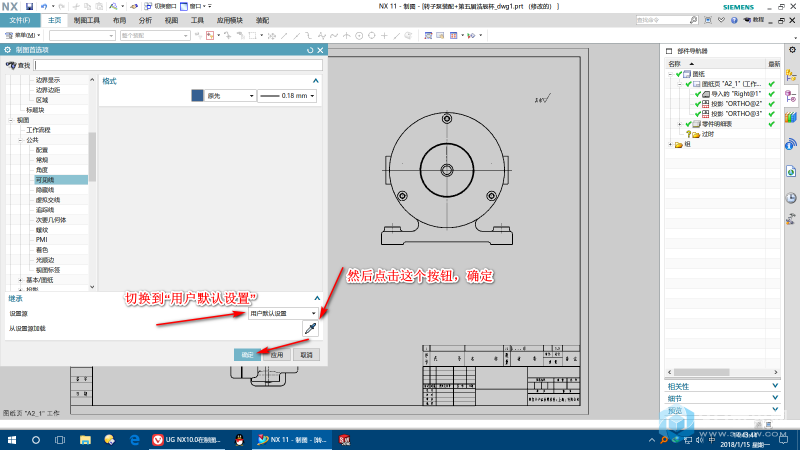Toggle check mark for 零件明细表 node
The image size is (800, 450).
pos(688,124)
